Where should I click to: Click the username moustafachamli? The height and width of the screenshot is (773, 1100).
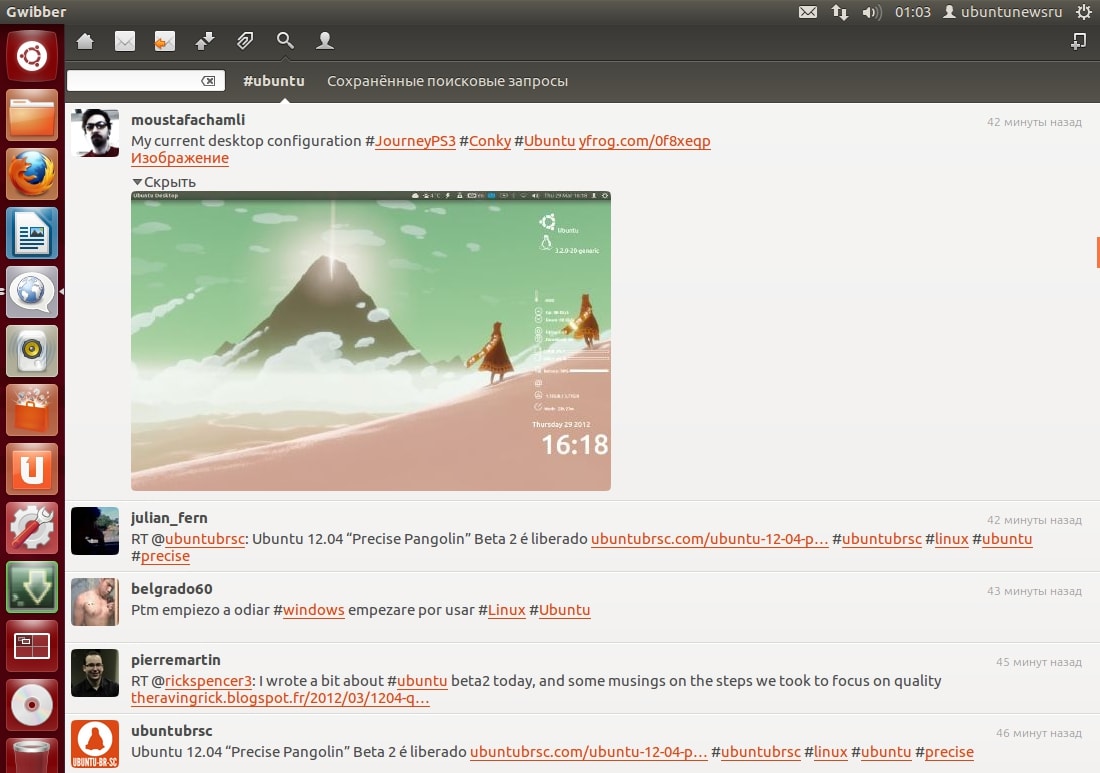click(188, 119)
